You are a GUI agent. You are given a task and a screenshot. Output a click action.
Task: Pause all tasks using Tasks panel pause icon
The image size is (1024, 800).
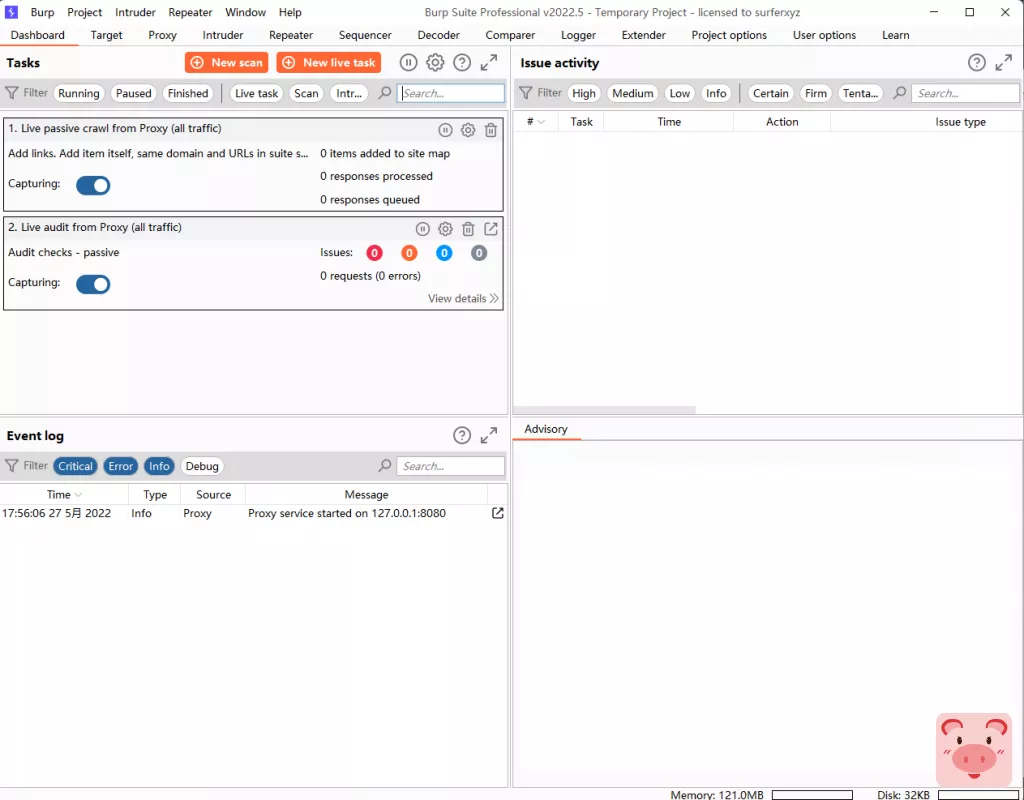(409, 62)
